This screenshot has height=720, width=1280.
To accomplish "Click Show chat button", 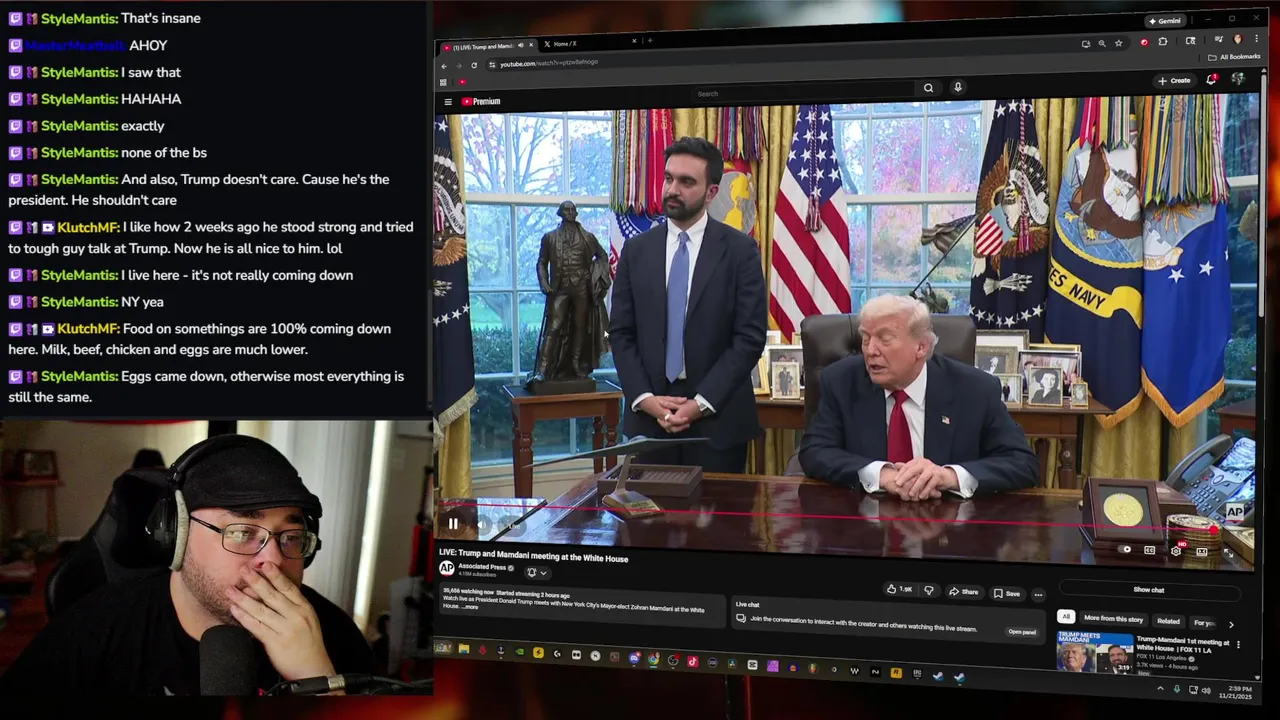I will tap(1149, 590).
